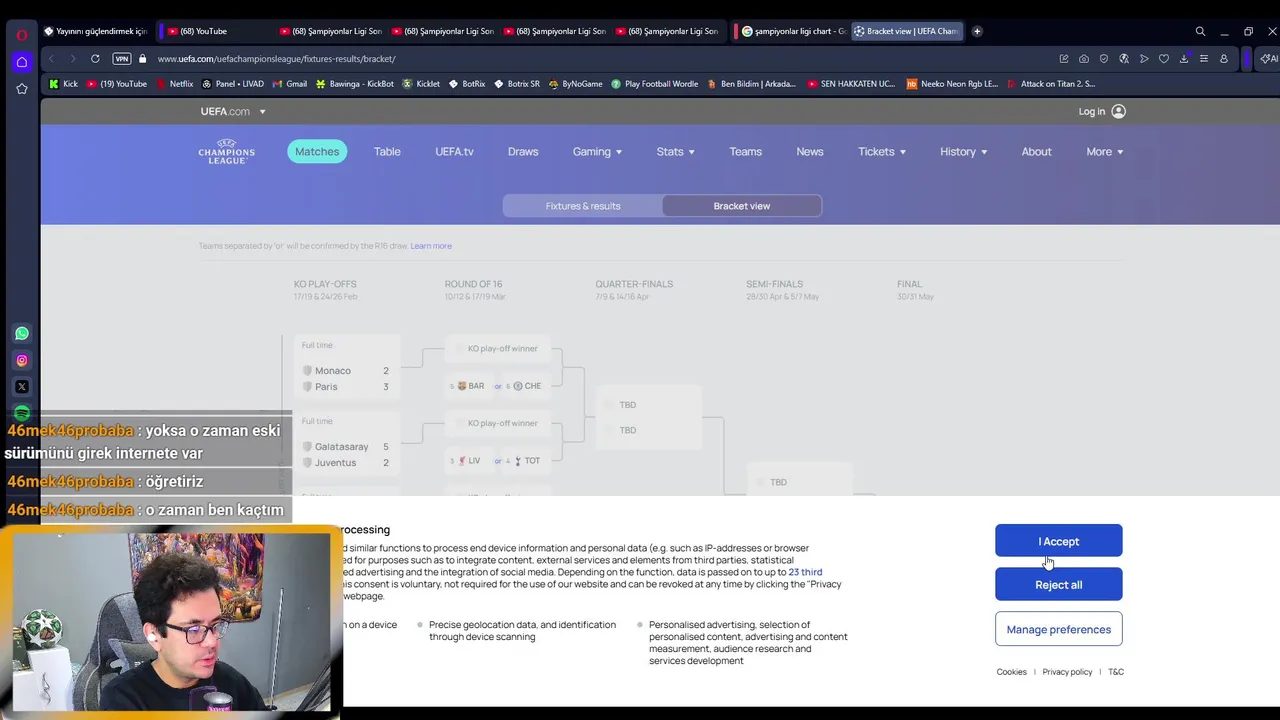Expand the Tickets dropdown
The width and height of the screenshot is (1280, 720).
[x=882, y=151]
